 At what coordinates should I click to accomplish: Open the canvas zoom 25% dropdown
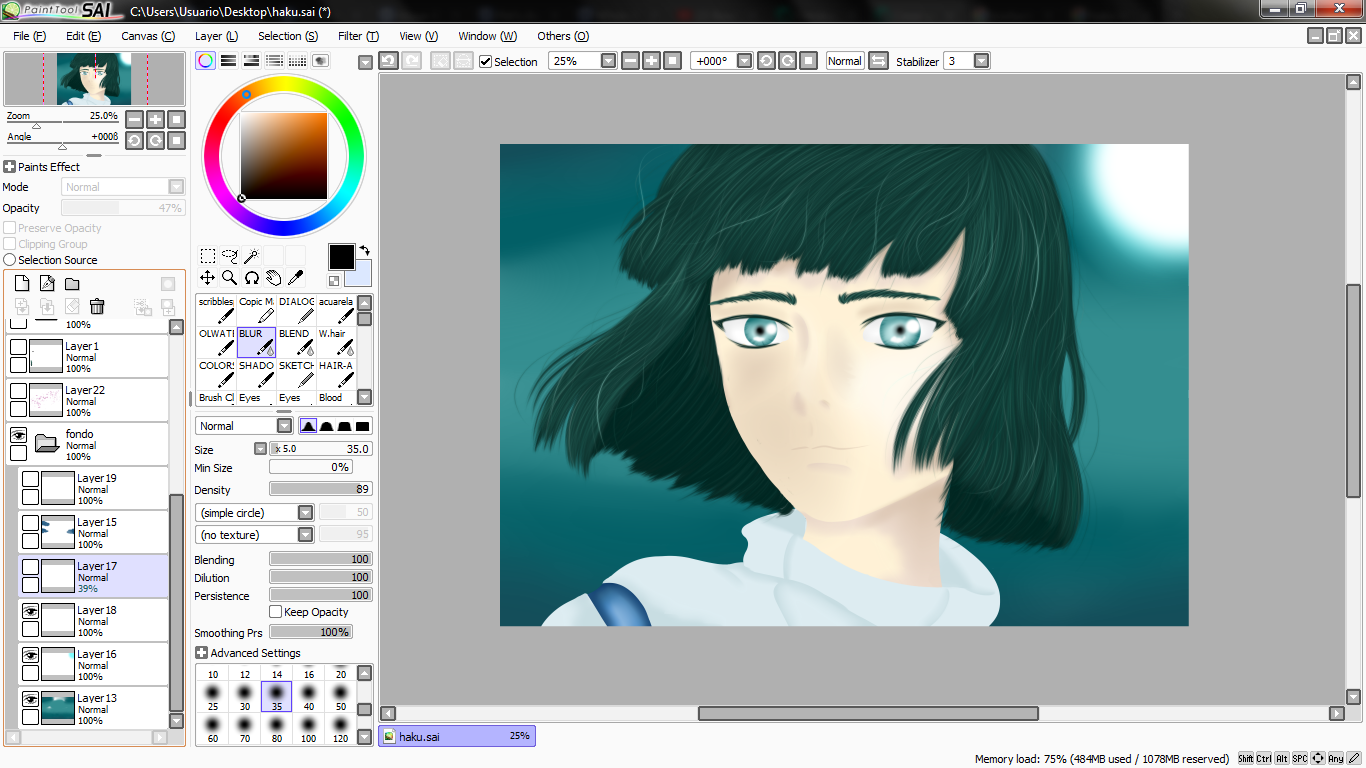(x=608, y=61)
